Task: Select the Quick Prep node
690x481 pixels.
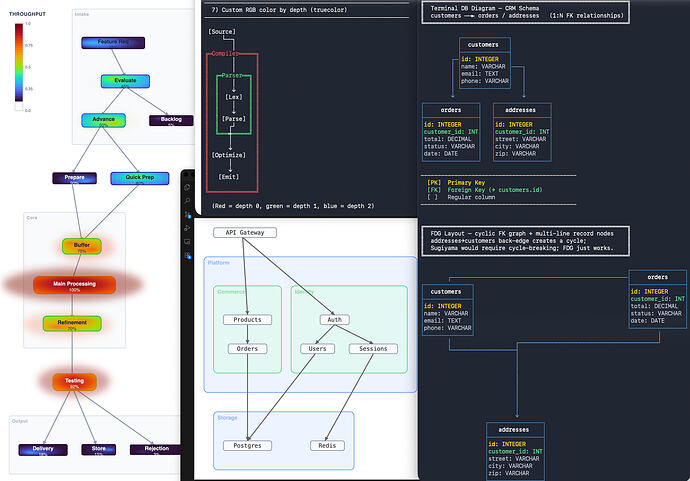Action: pyautogui.click(x=139, y=178)
